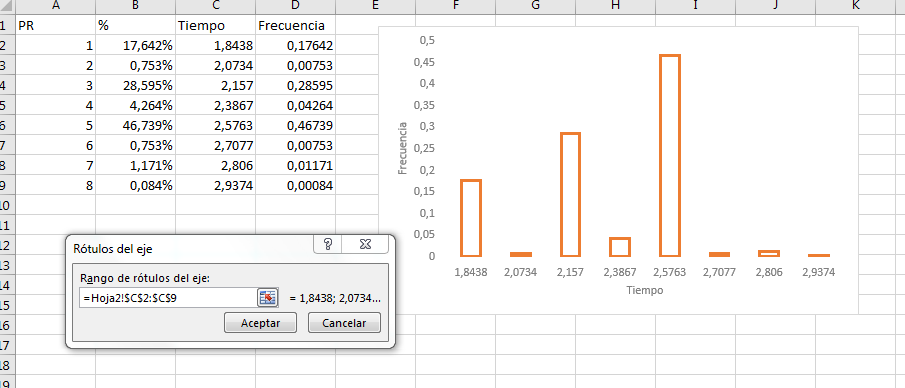
Task: Click the Frecuencia vertical axis title
Action: pyautogui.click(x=403, y=148)
